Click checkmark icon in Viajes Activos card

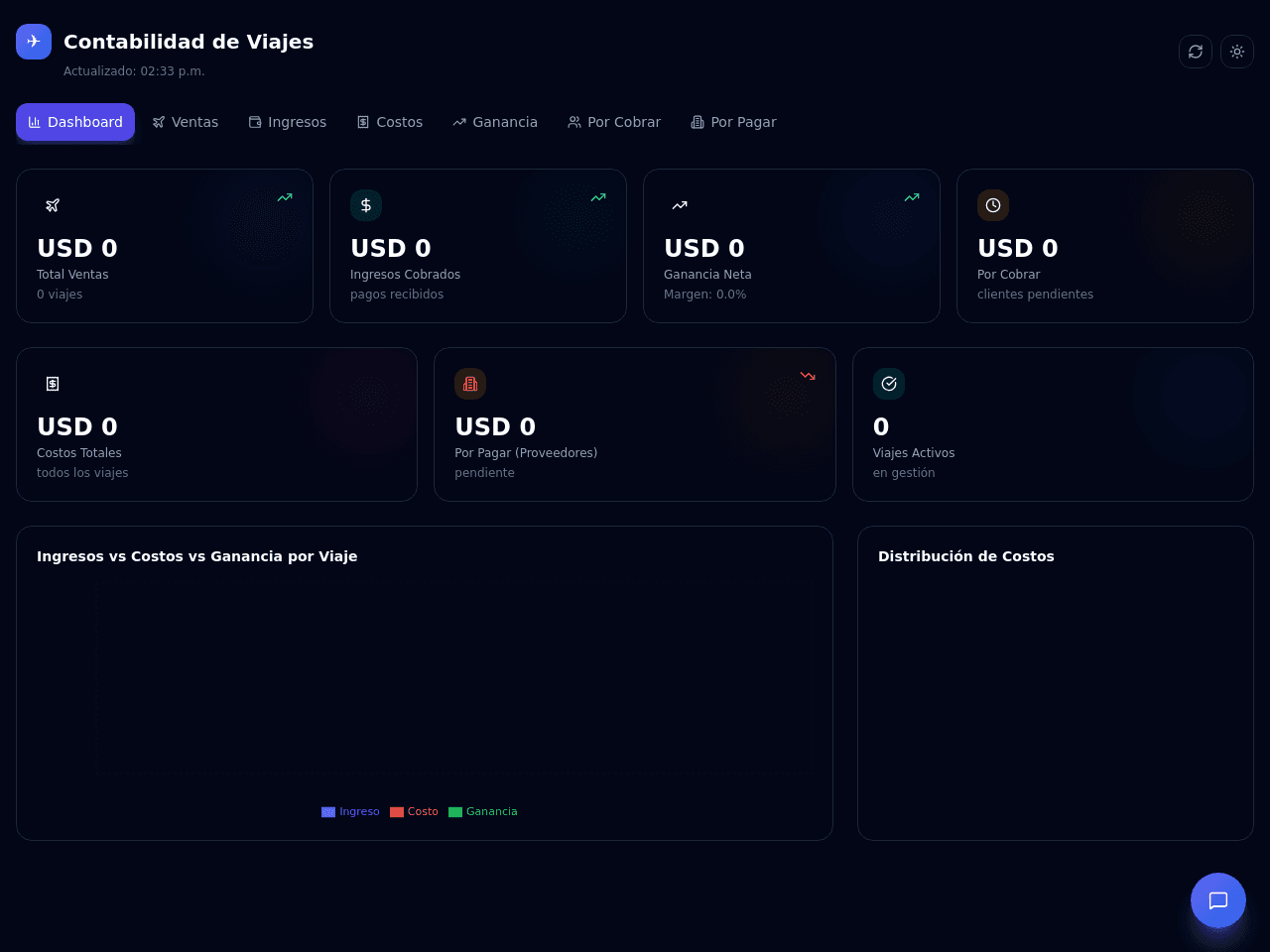[889, 384]
